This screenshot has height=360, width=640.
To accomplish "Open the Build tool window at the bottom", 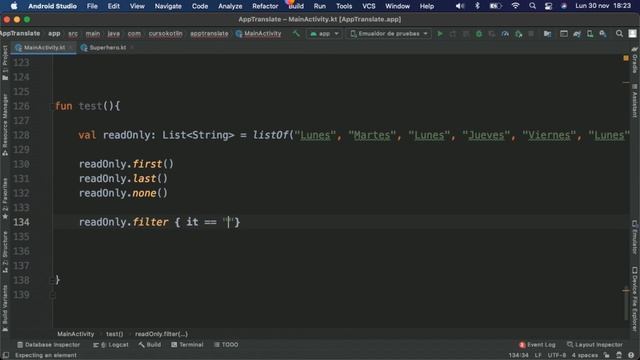I will [x=149, y=345].
